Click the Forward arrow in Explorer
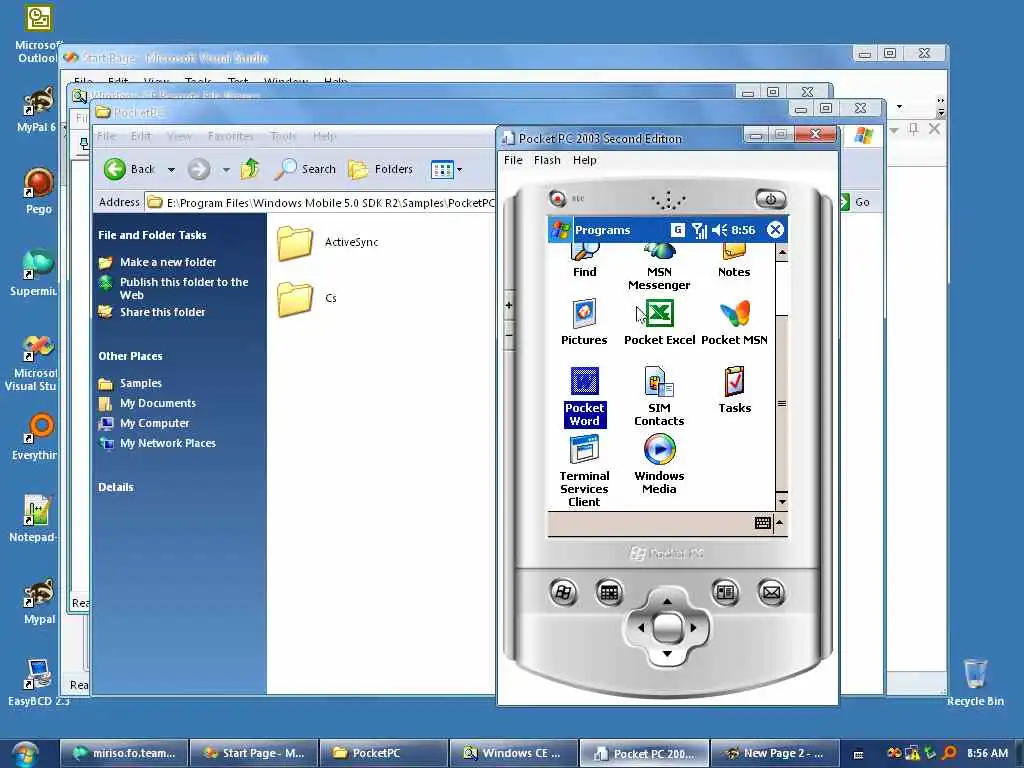 point(199,169)
